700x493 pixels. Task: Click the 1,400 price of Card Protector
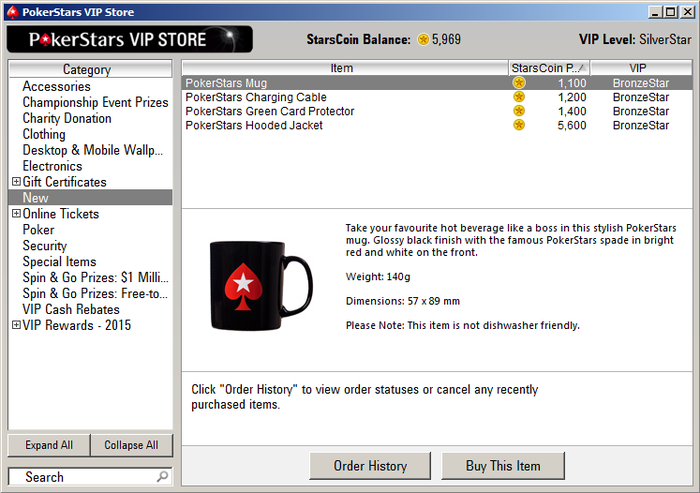click(x=572, y=111)
